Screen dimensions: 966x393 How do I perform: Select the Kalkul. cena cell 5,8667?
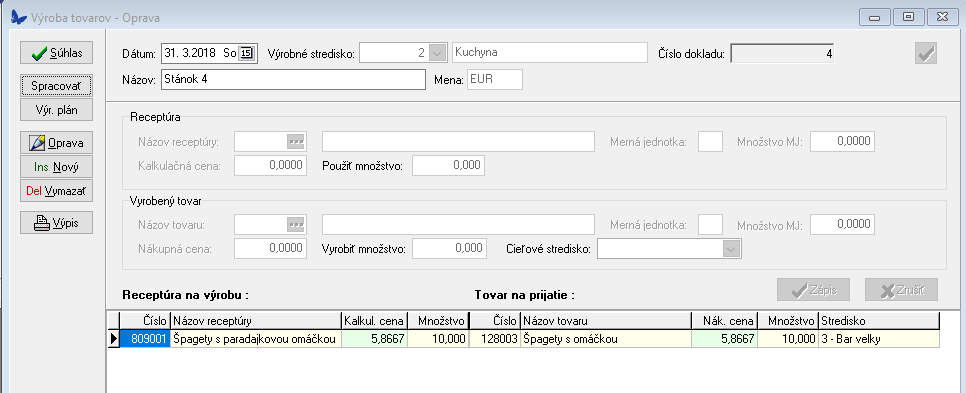click(375, 339)
